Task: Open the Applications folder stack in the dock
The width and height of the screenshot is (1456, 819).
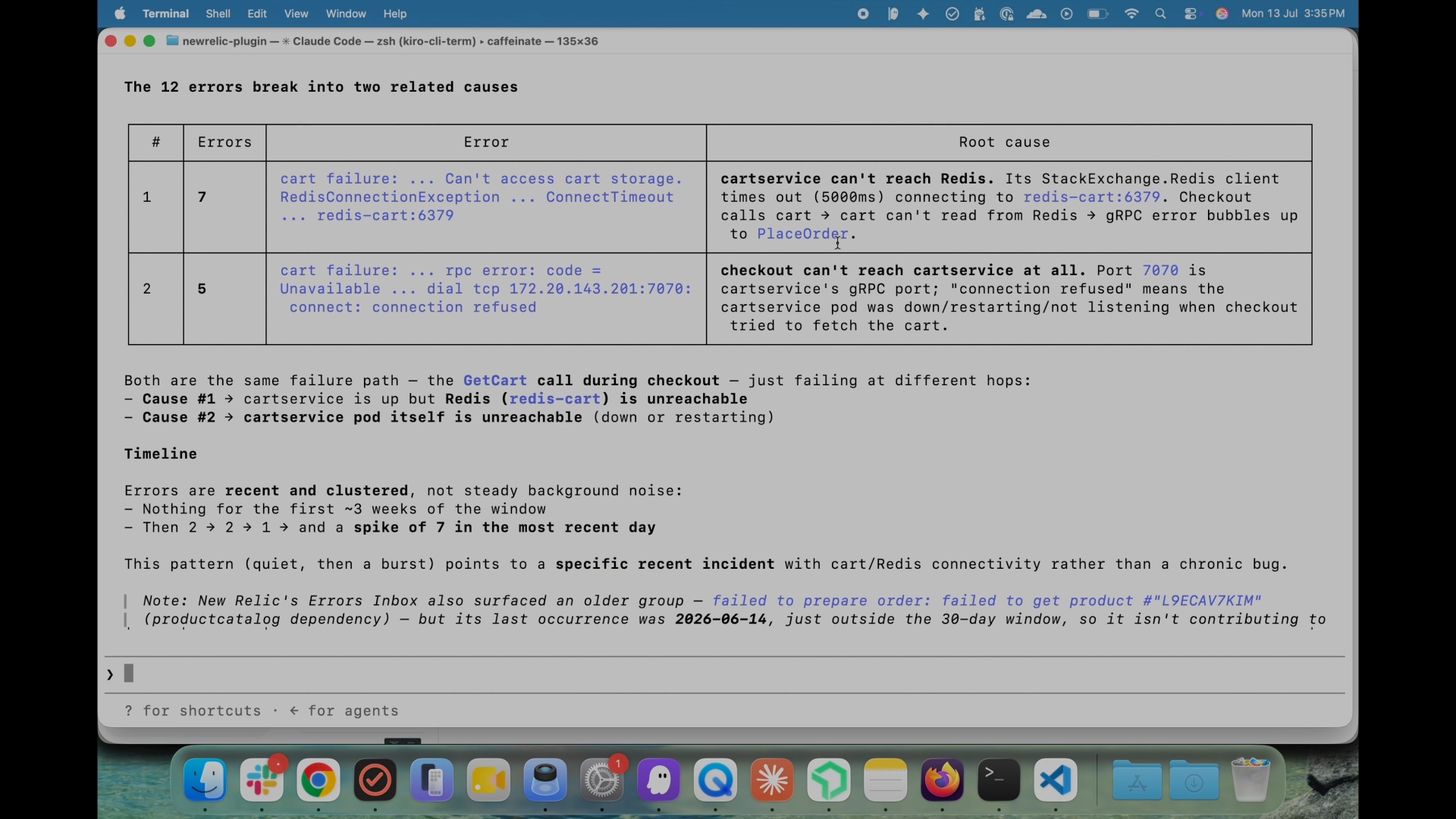Action: click(1137, 781)
